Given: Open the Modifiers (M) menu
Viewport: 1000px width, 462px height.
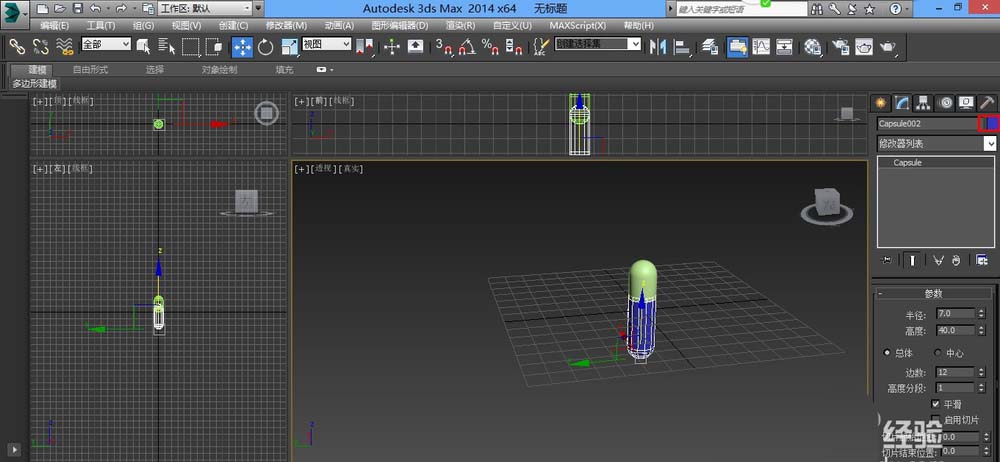Looking at the screenshot, I should tap(286, 26).
